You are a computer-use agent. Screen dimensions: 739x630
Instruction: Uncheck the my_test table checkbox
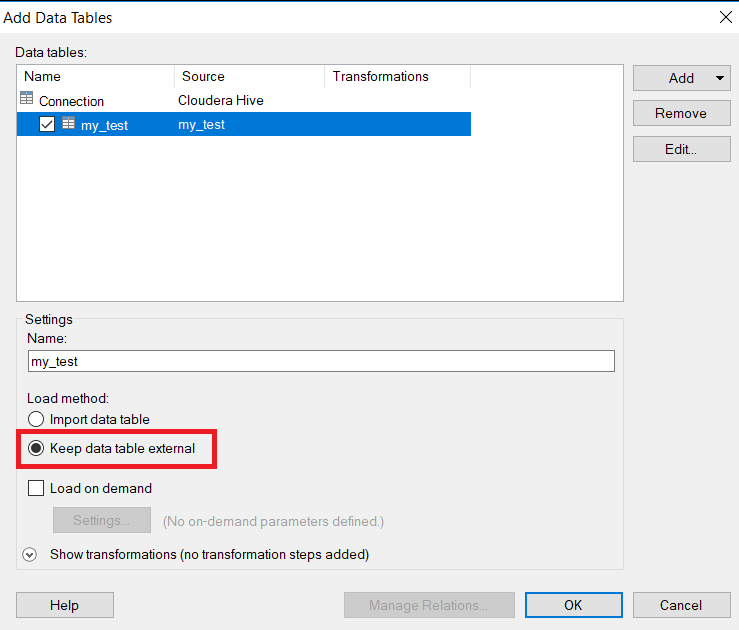tap(47, 124)
